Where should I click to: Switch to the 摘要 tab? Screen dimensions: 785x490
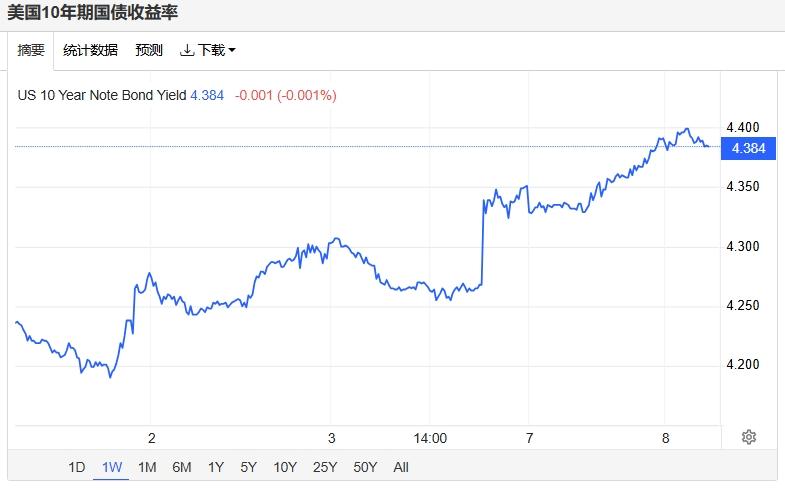pos(31,50)
